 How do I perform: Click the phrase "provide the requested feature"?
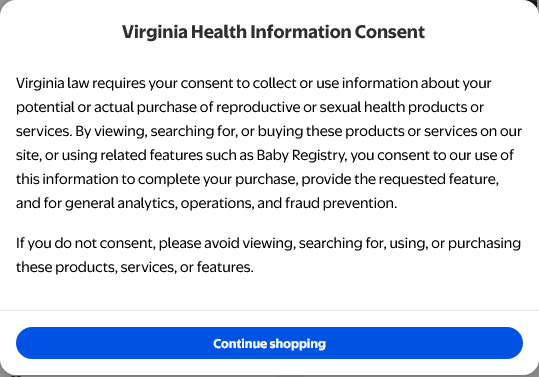click(400, 179)
